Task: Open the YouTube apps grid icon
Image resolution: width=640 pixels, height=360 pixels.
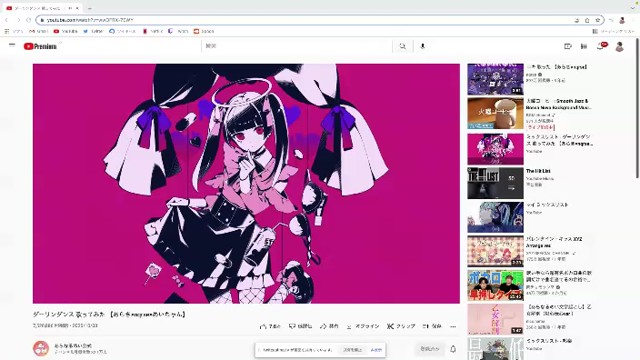Action: click(584, 46)
